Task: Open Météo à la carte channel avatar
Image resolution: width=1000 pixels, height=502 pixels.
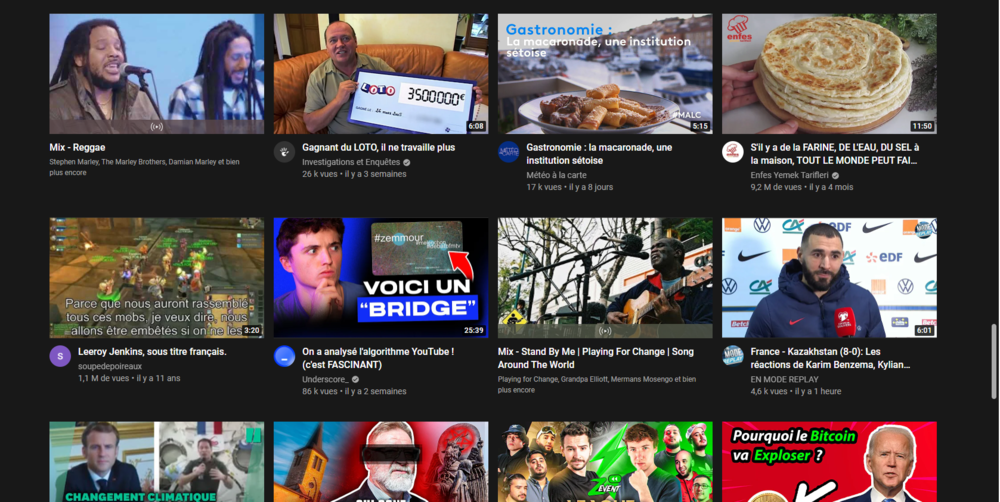Action: (x=508, y=152)
